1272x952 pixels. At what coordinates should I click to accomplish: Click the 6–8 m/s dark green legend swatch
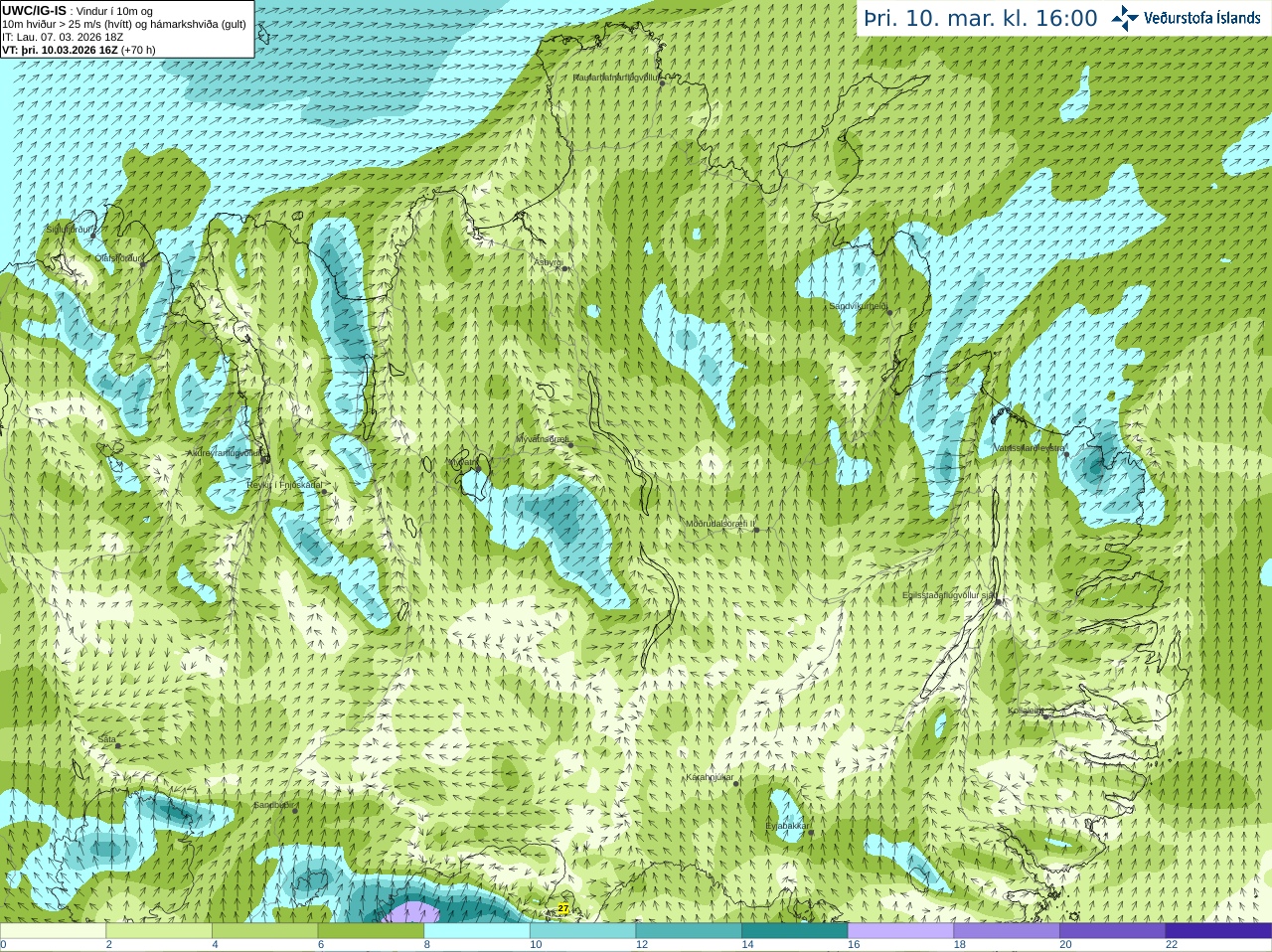click(371, 931)
